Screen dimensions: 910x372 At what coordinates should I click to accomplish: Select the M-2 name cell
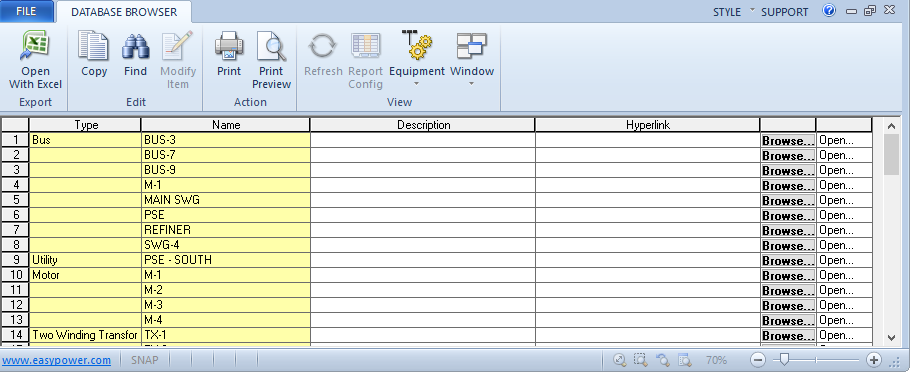226,290
